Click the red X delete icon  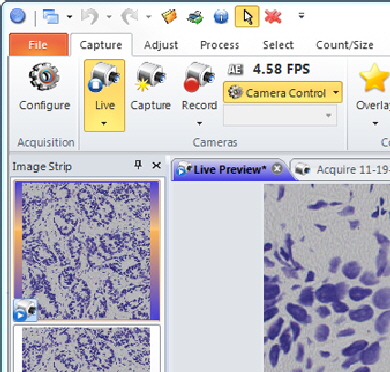(x=273, y=16)
